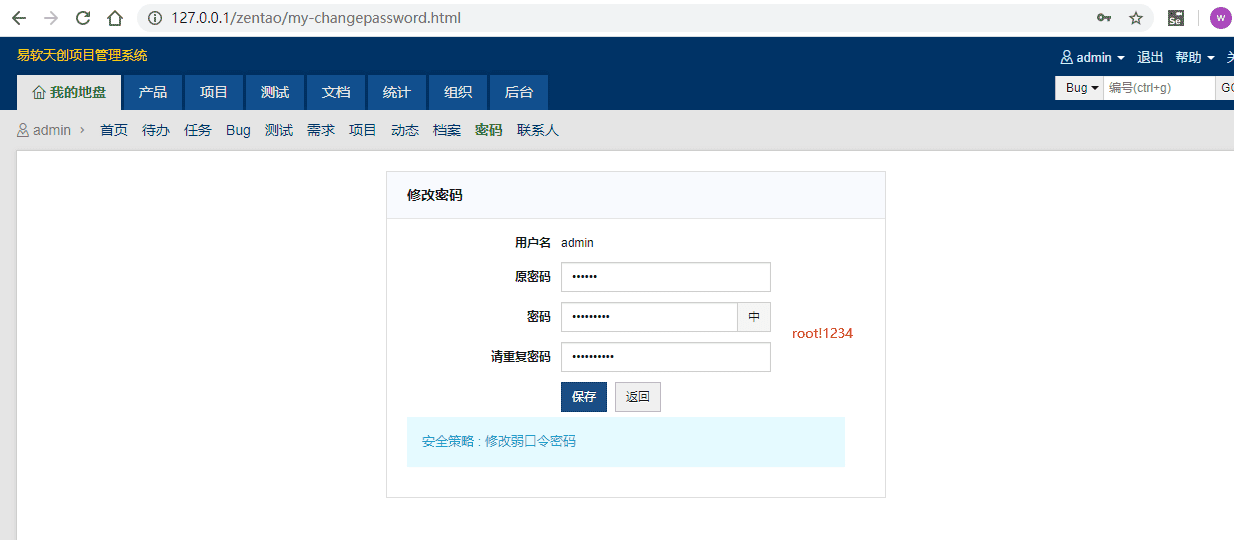
Task: Bookmark this page with star icon
Action: point(1136,18)
